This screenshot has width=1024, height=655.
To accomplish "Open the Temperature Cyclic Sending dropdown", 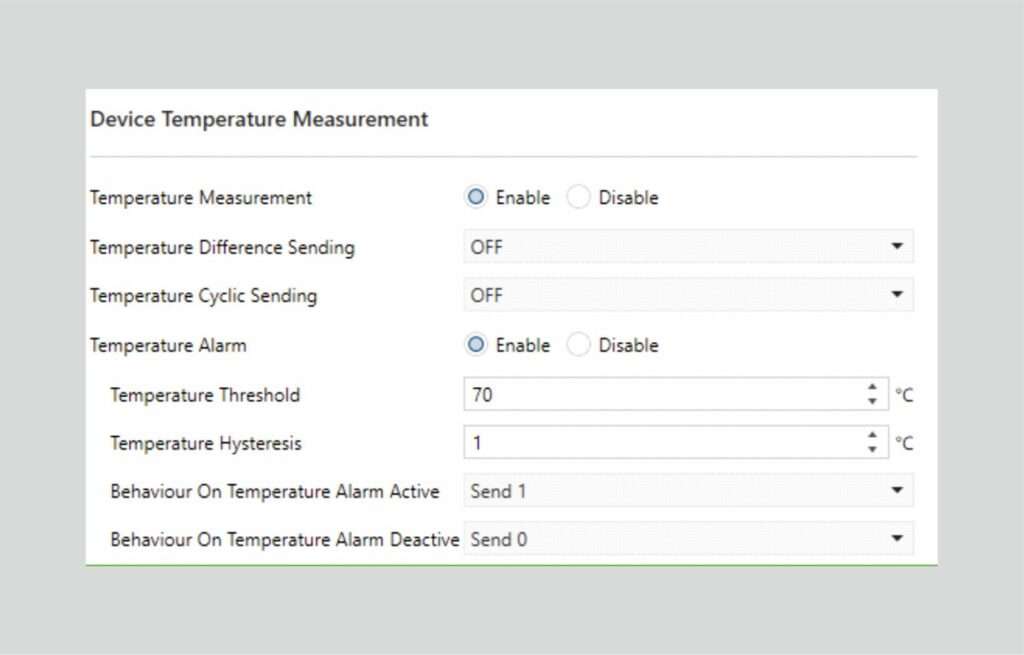I will tap(688, 295).
